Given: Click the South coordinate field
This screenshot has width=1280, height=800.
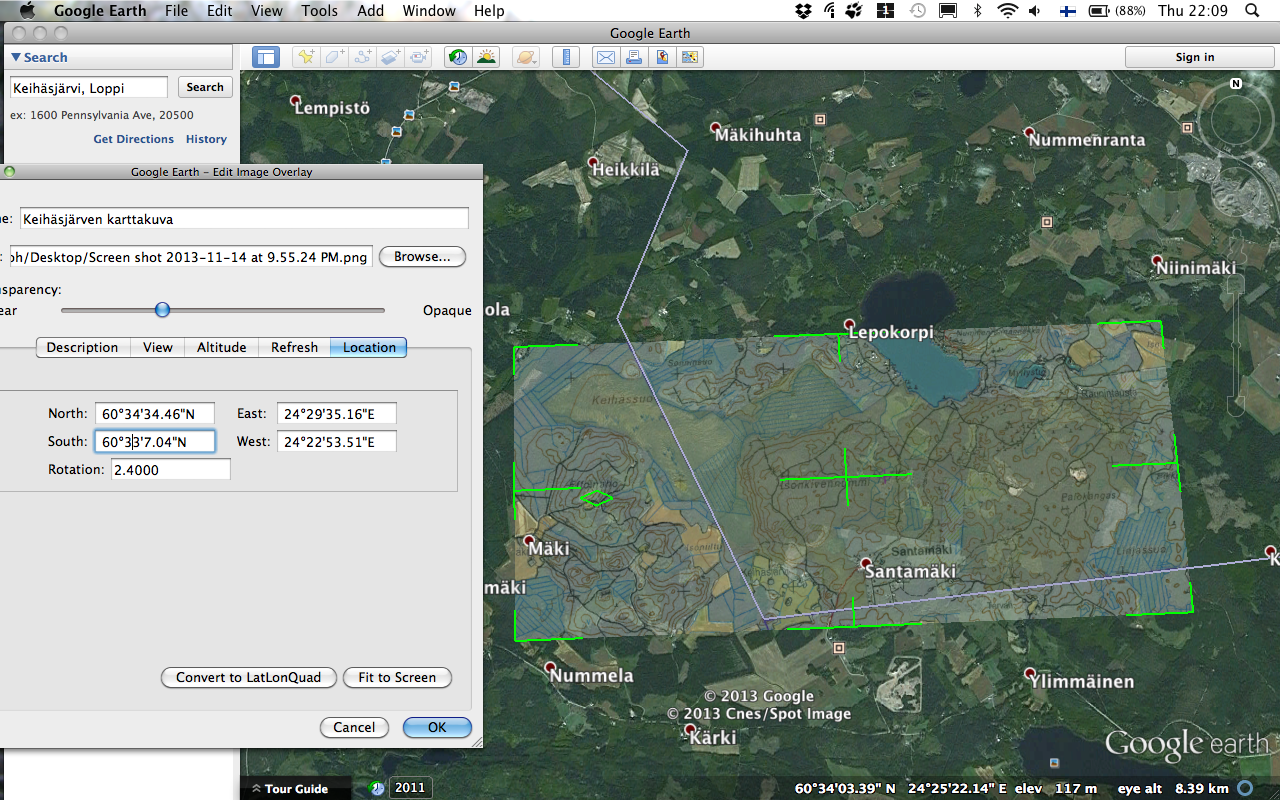Looking at the screenshot, I should (x=155, y=442).
